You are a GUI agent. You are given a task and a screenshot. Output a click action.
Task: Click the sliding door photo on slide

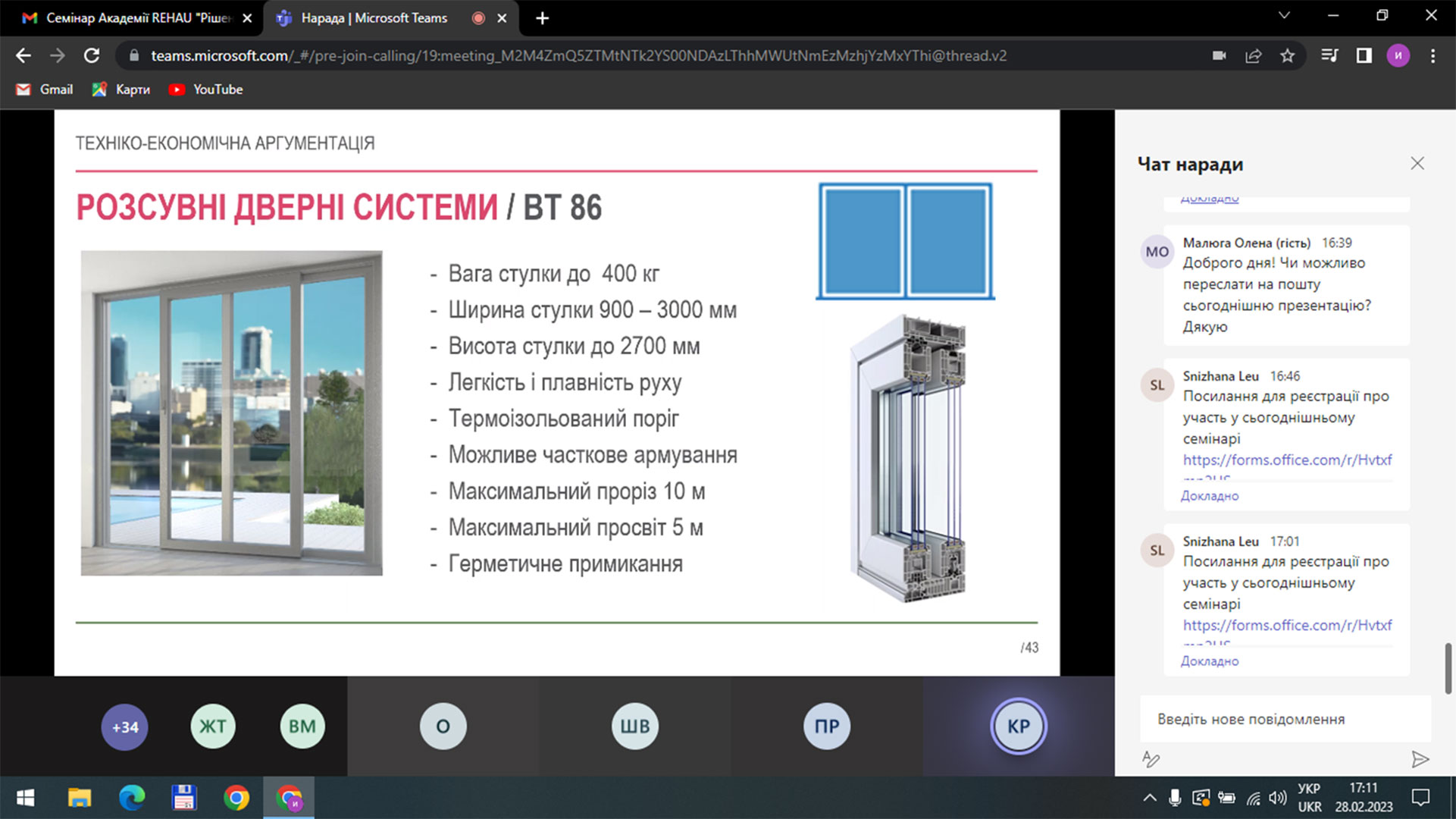[231, 413]
